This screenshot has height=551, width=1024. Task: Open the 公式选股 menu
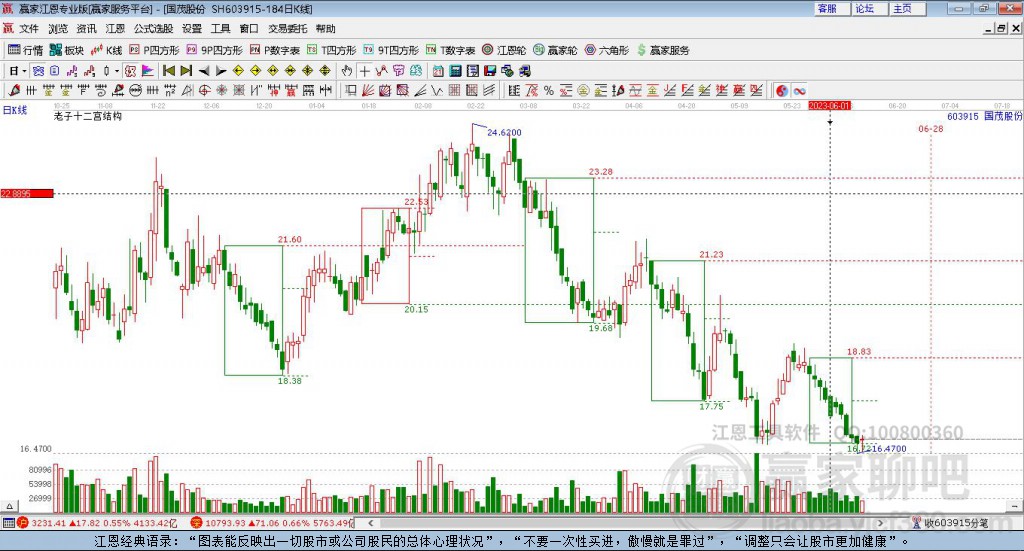(x=153, y=29)
